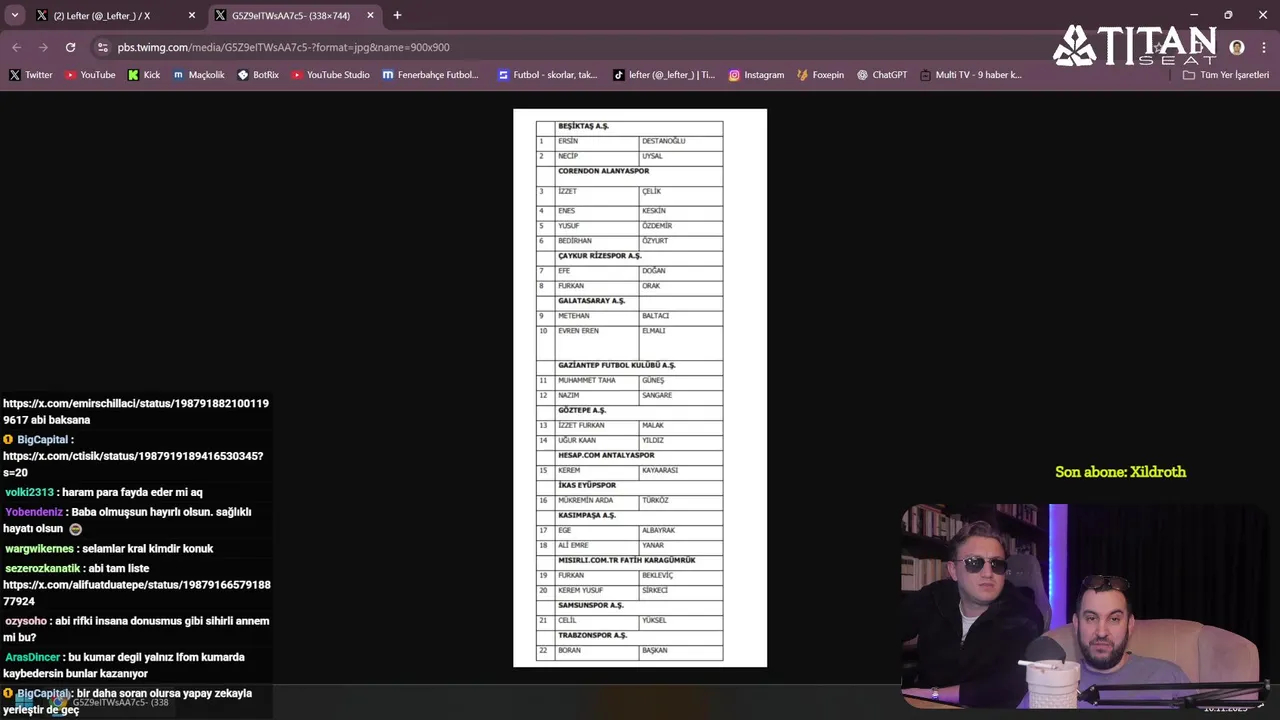The image size is (1280, 720).
Task: Open a new browser tab
Action: (x=397, y=15)
